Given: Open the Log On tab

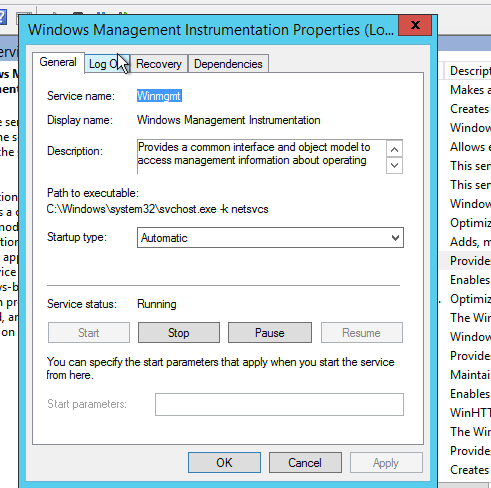Looking at the screenshot, I should (x=107, y=64).
